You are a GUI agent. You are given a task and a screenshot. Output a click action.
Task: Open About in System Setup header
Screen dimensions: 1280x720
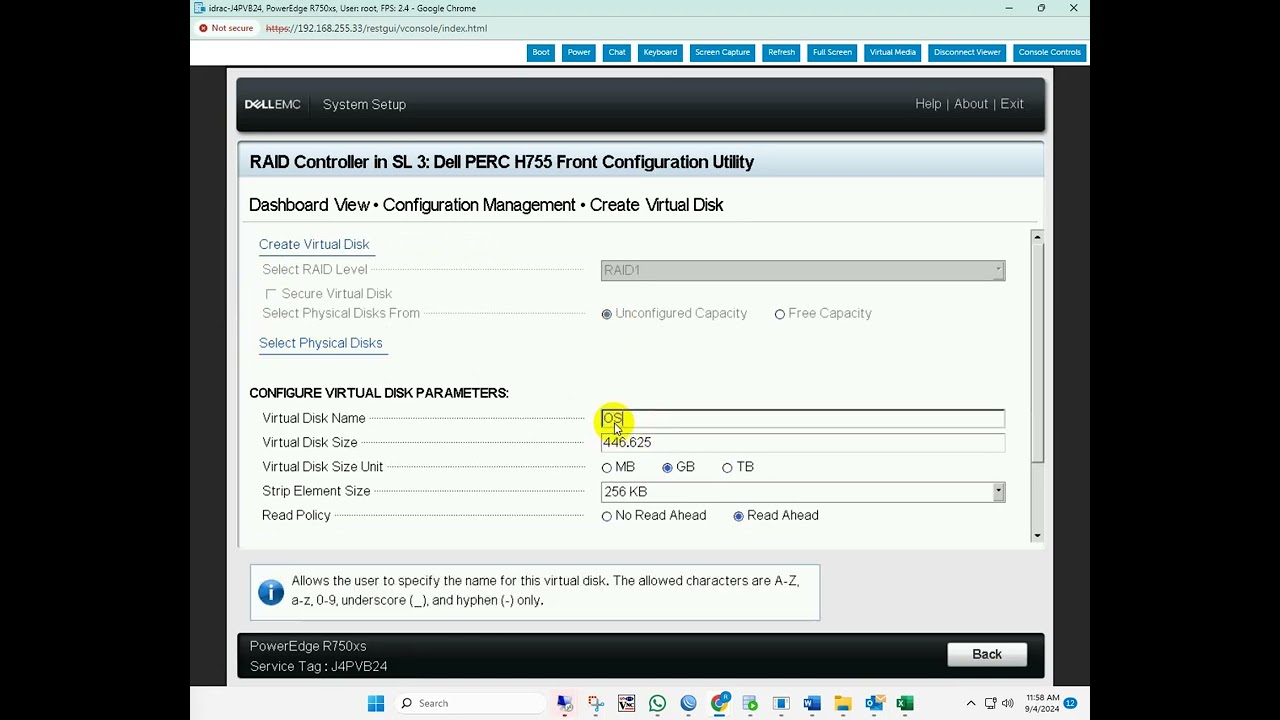(x=971, y=104)
